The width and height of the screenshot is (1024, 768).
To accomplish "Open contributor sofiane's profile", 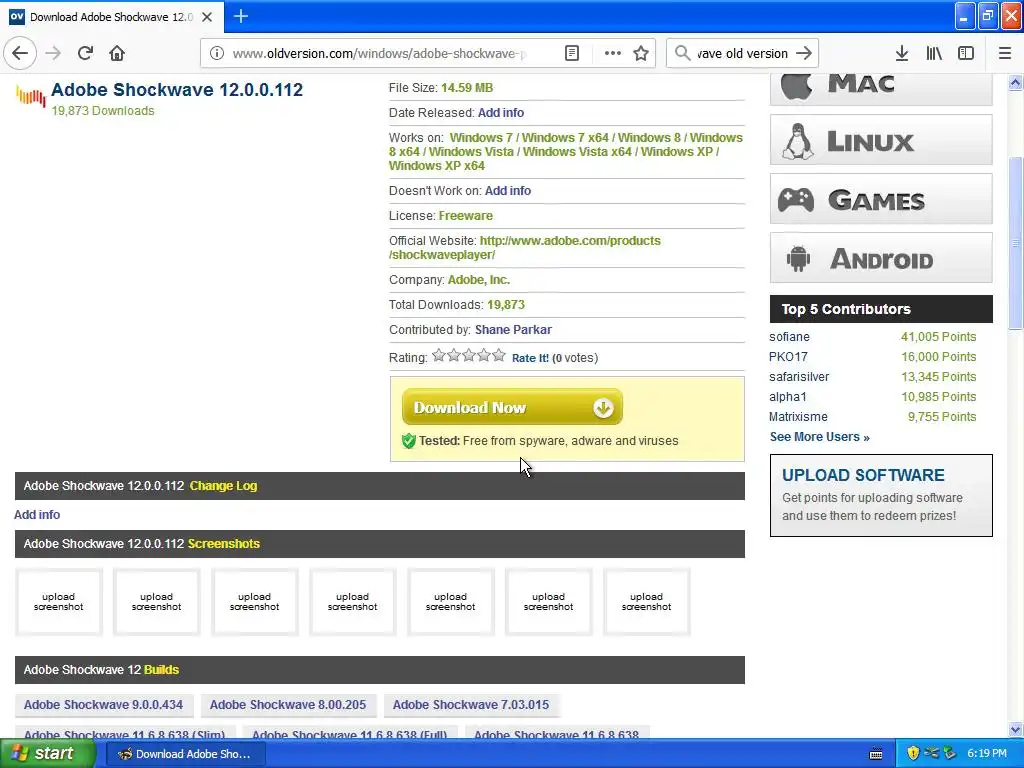I will point(790,337).
